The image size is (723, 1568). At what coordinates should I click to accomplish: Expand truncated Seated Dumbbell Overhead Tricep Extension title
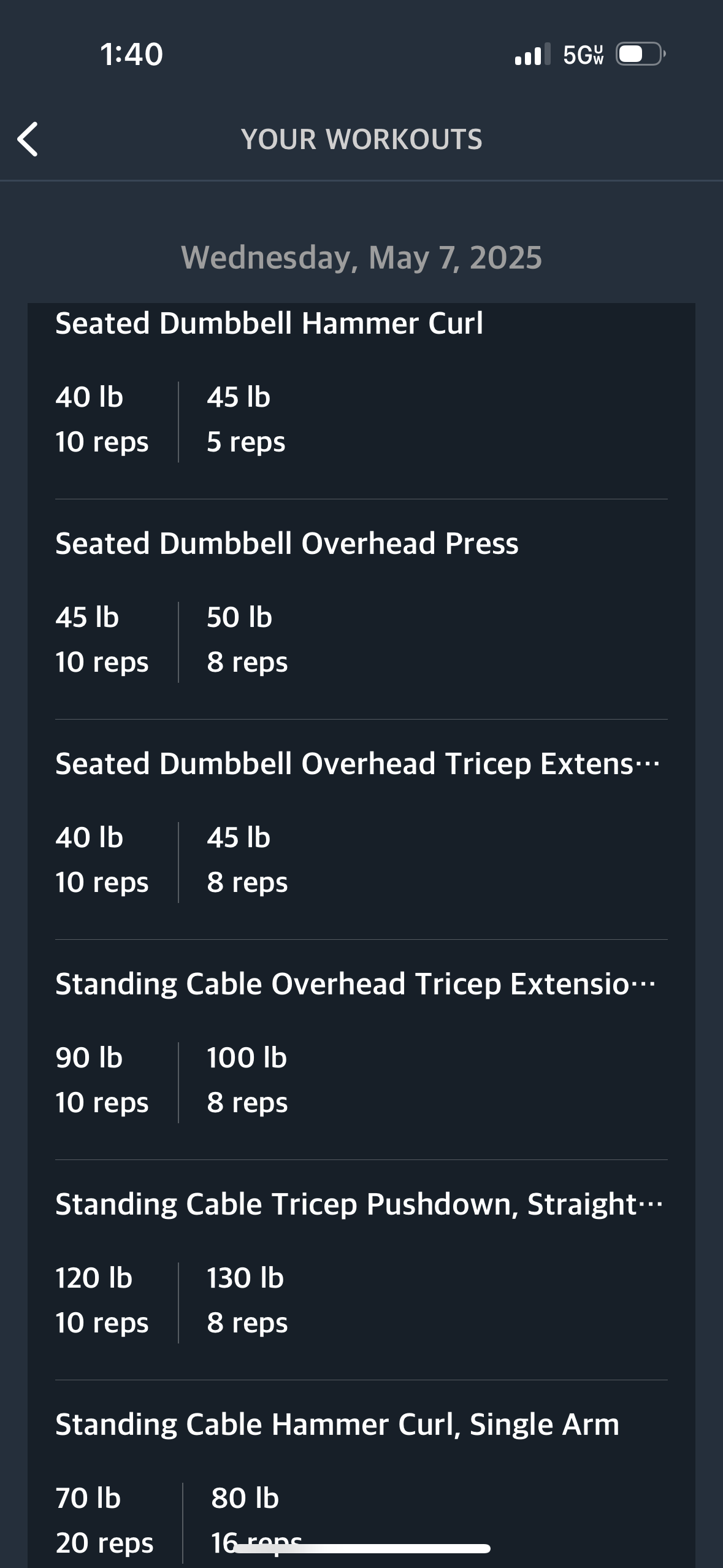[x=358, y=764]
